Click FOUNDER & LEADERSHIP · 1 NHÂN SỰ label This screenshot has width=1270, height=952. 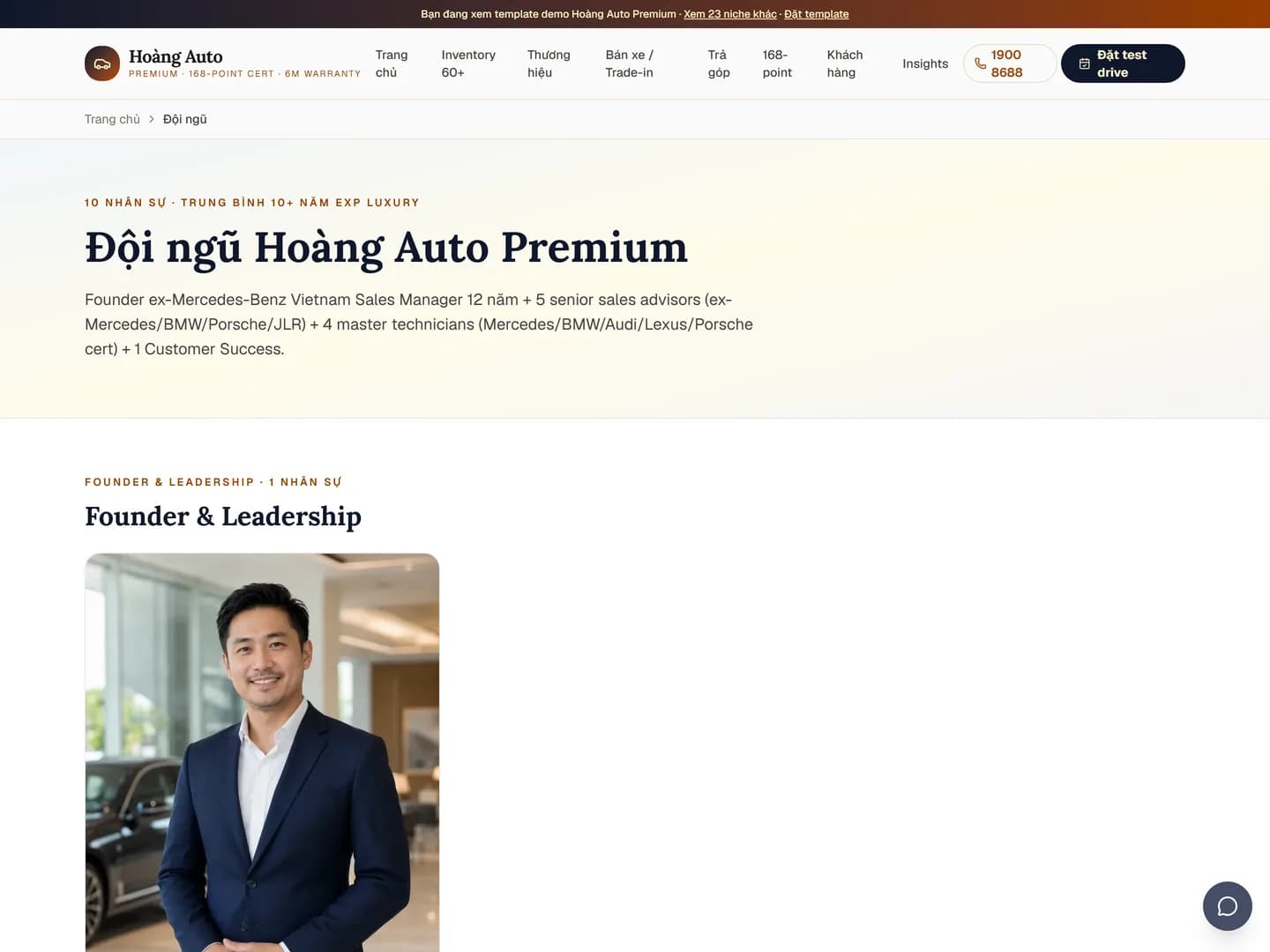213,482
